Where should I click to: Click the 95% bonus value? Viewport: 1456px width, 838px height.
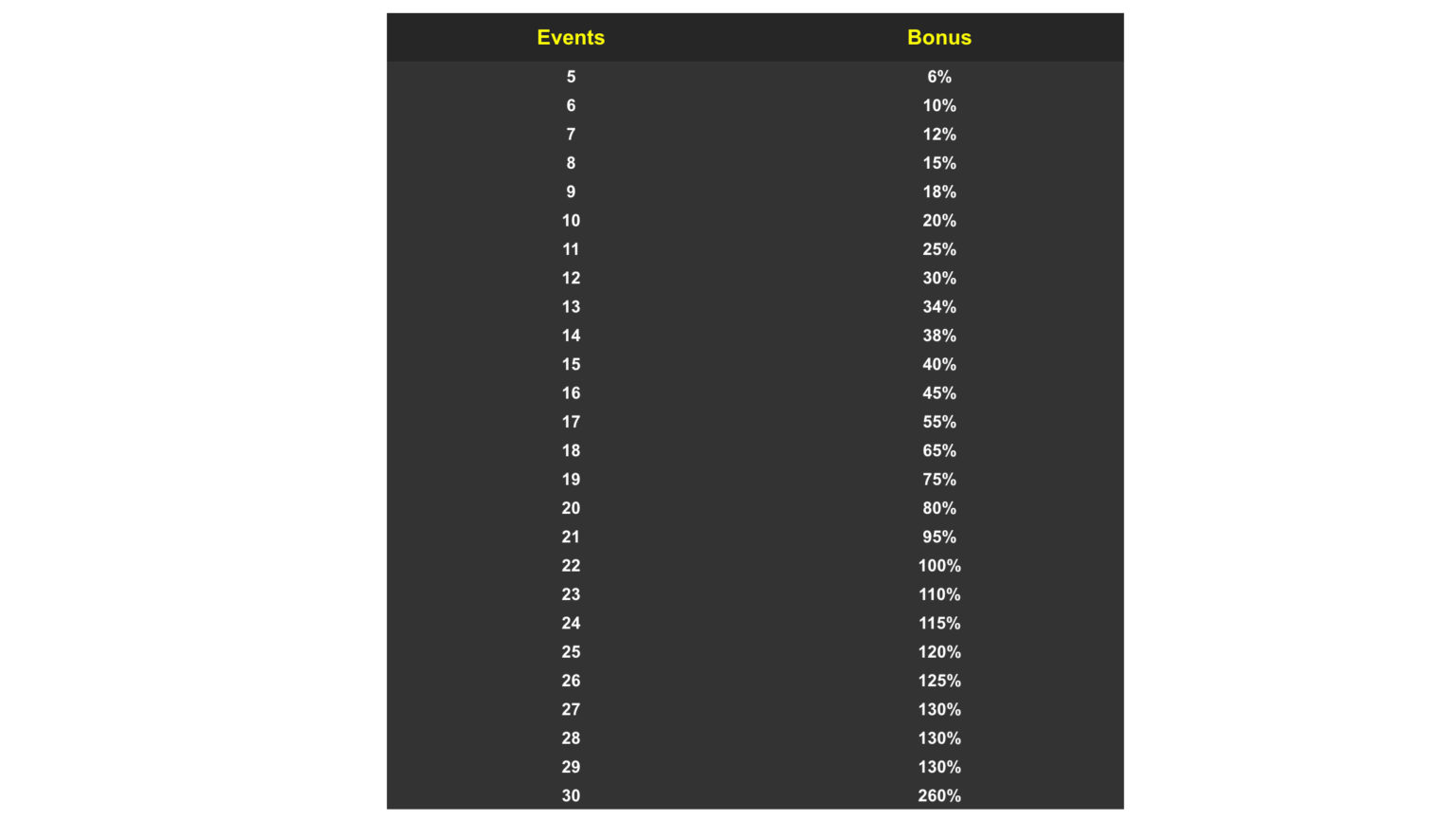click(x=939, y=537)
